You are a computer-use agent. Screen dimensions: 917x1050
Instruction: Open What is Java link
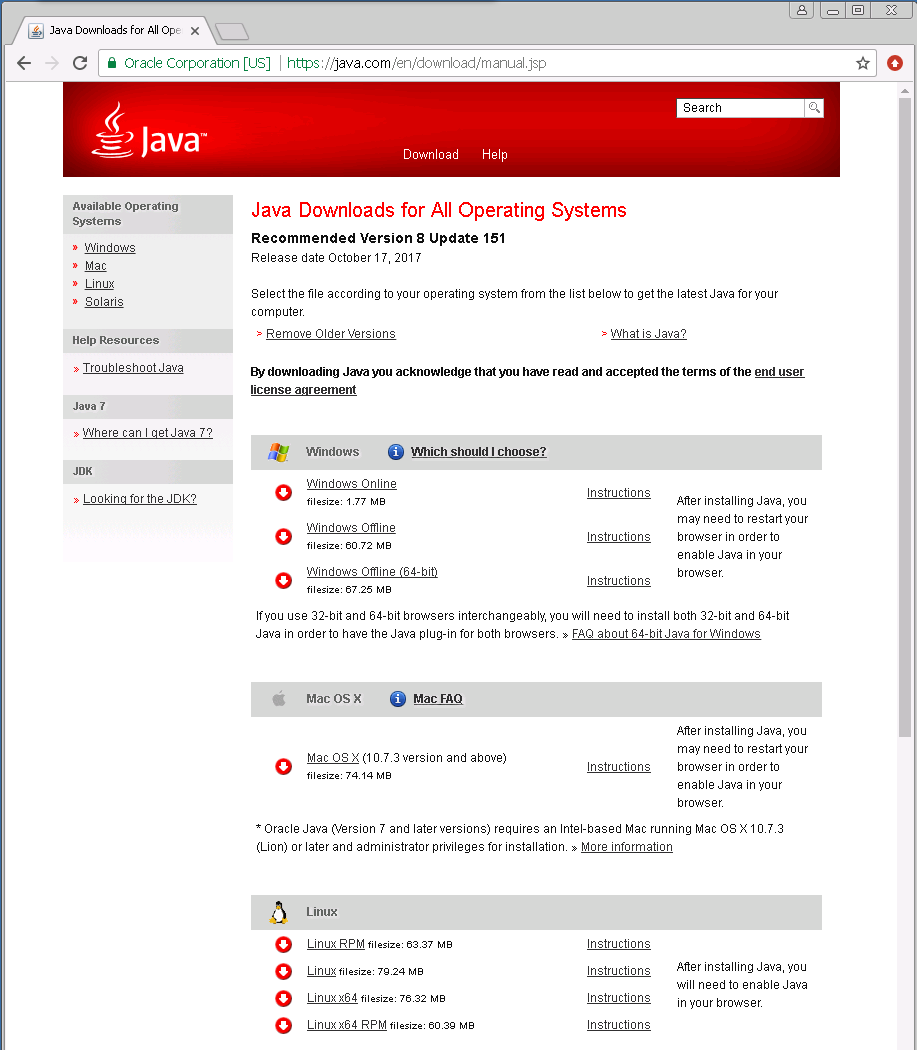(648, 333)
